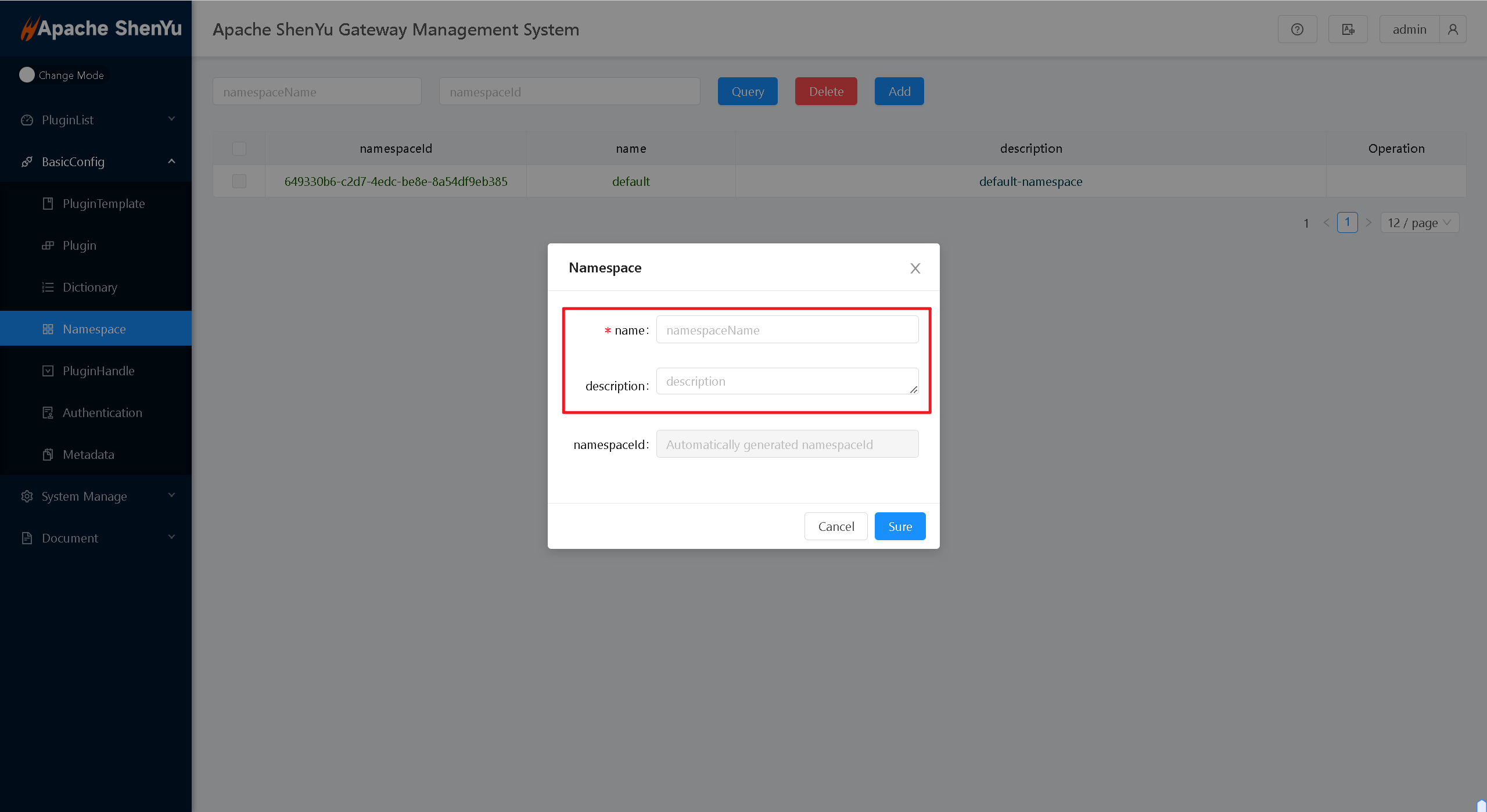Click the language translate icon in header

coord(1348,30)
